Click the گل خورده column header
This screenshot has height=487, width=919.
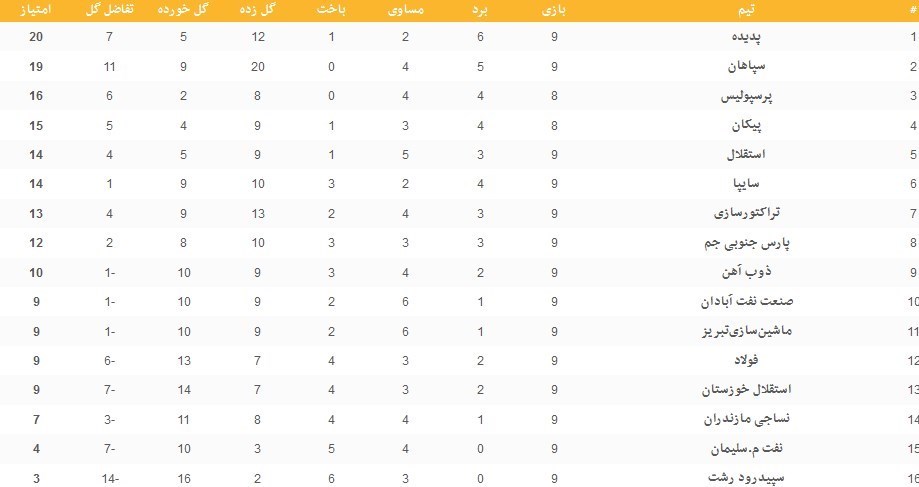coord(184,11)
